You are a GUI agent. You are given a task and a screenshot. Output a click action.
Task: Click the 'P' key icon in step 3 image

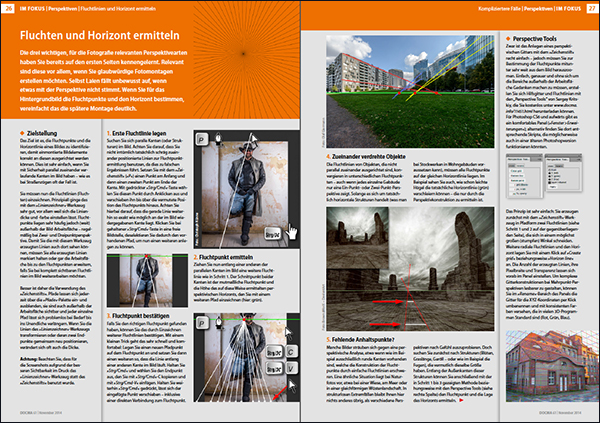pos(202,323)
